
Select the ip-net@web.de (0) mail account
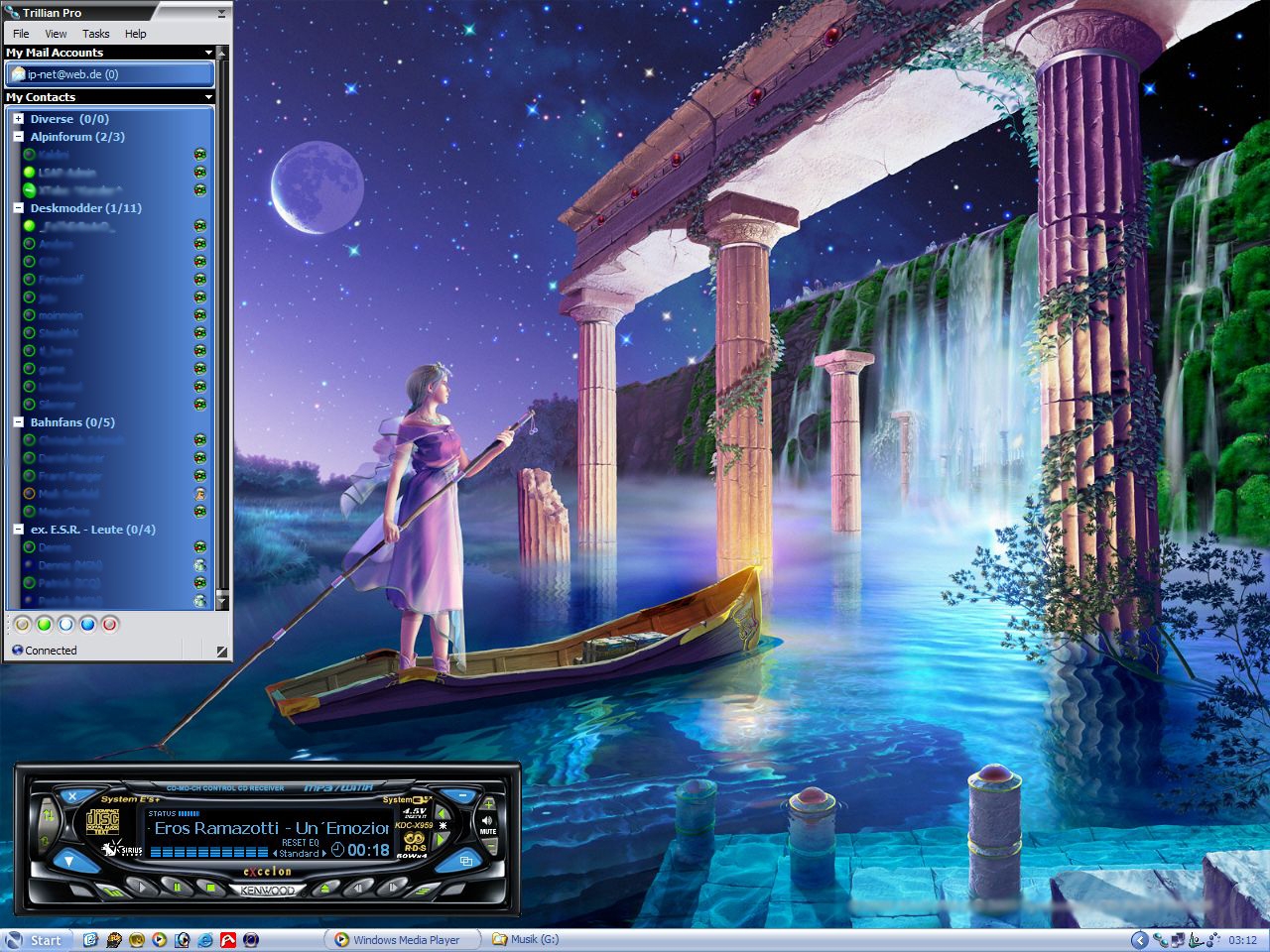pos(110,74)
